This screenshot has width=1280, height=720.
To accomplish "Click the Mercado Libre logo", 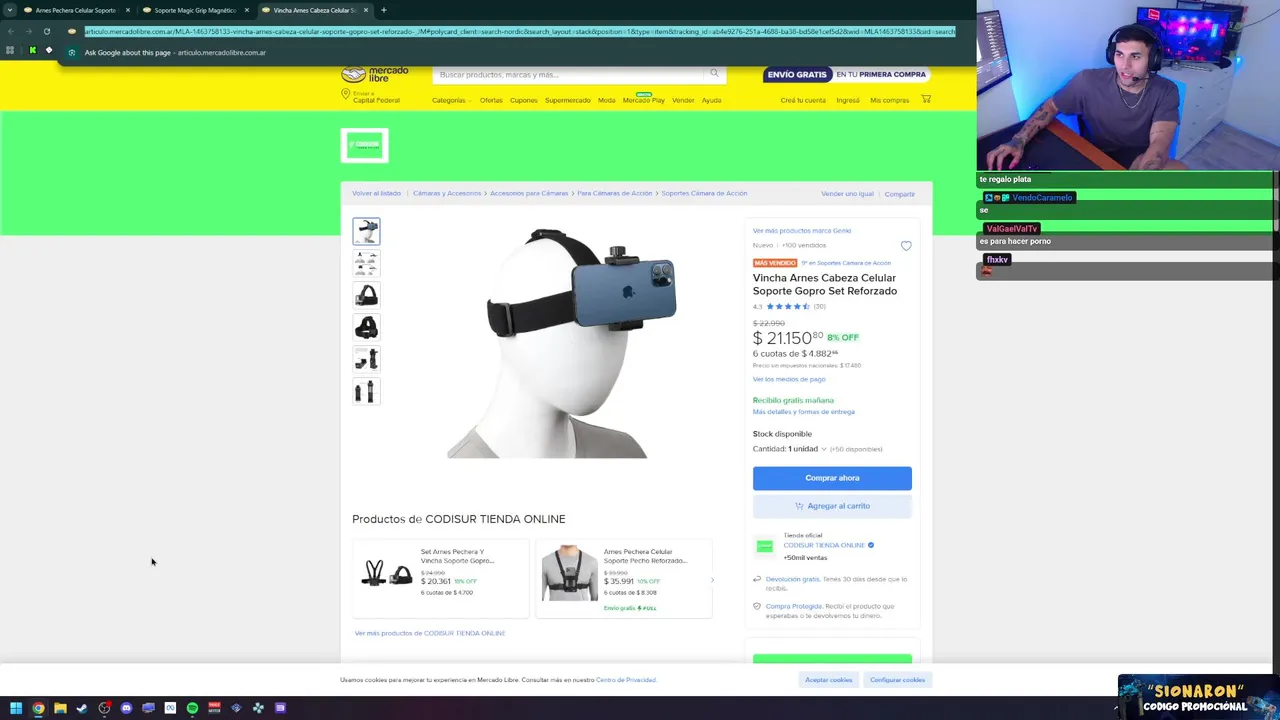I will pyautogui.click(x=374, y=74).
